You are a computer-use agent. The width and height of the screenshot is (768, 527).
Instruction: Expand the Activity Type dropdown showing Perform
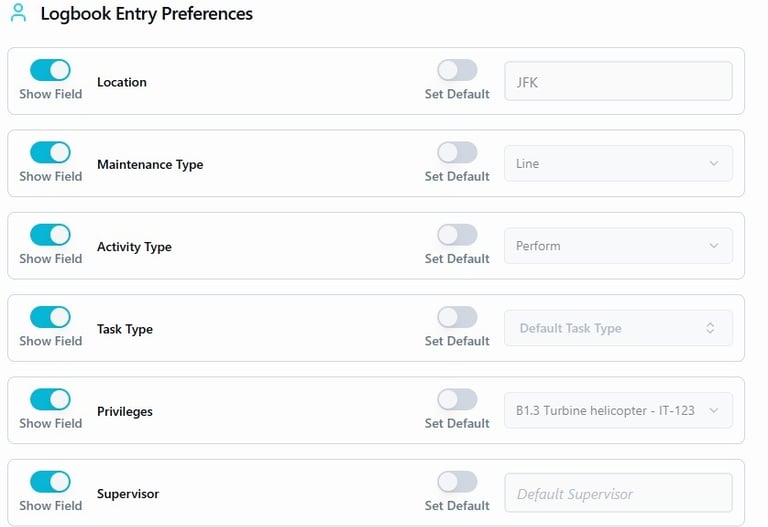point(618,245)
